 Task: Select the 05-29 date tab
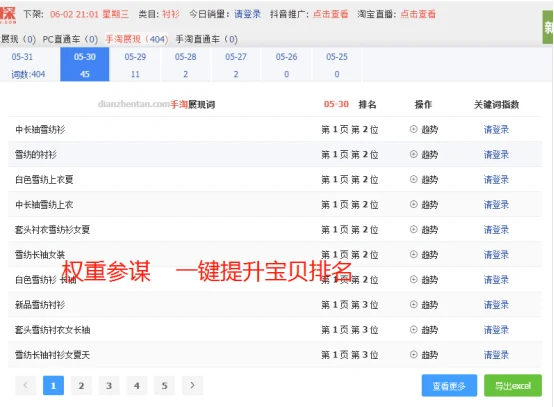(x=135, y=65)
